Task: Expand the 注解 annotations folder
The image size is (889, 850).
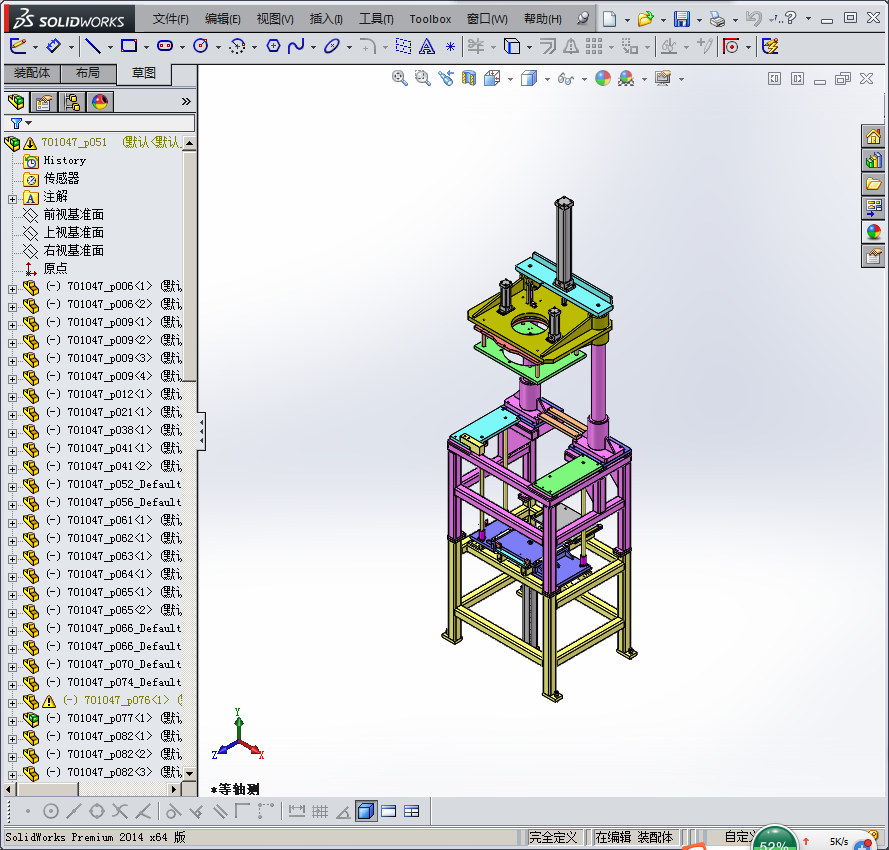Action: click(x=12, y=199)
